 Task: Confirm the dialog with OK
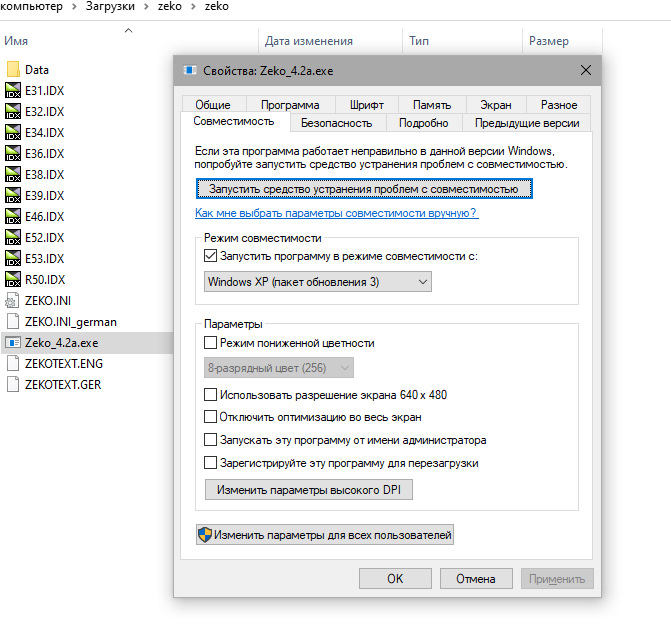click(395, 579)
